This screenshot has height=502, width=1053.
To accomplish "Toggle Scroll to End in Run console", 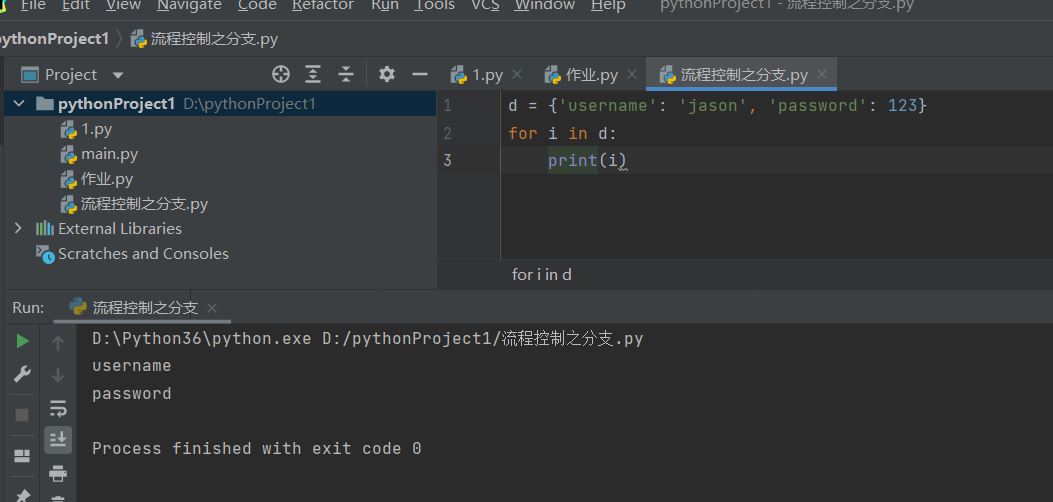I will point(58,440).
